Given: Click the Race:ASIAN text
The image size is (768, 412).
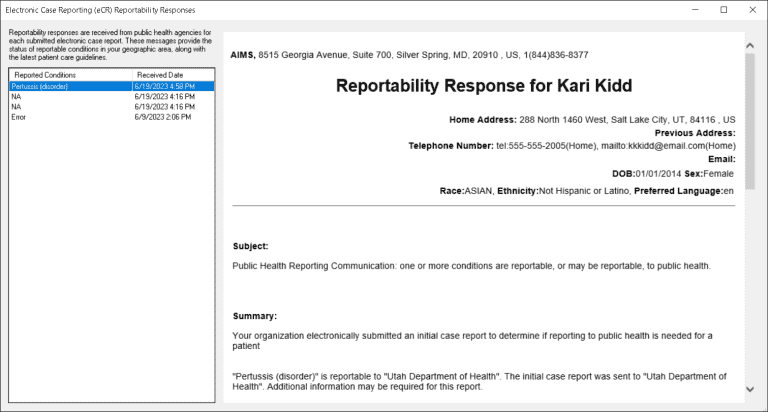Looking at the screenshot, I should (466, 191).
